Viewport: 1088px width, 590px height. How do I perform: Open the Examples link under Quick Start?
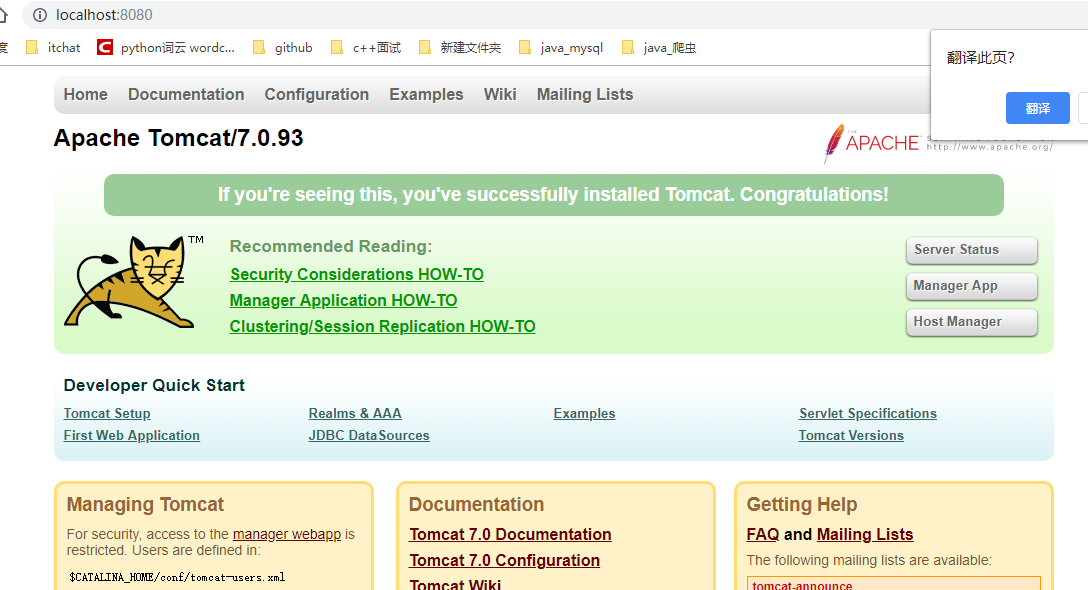click(x=584, y=414)
